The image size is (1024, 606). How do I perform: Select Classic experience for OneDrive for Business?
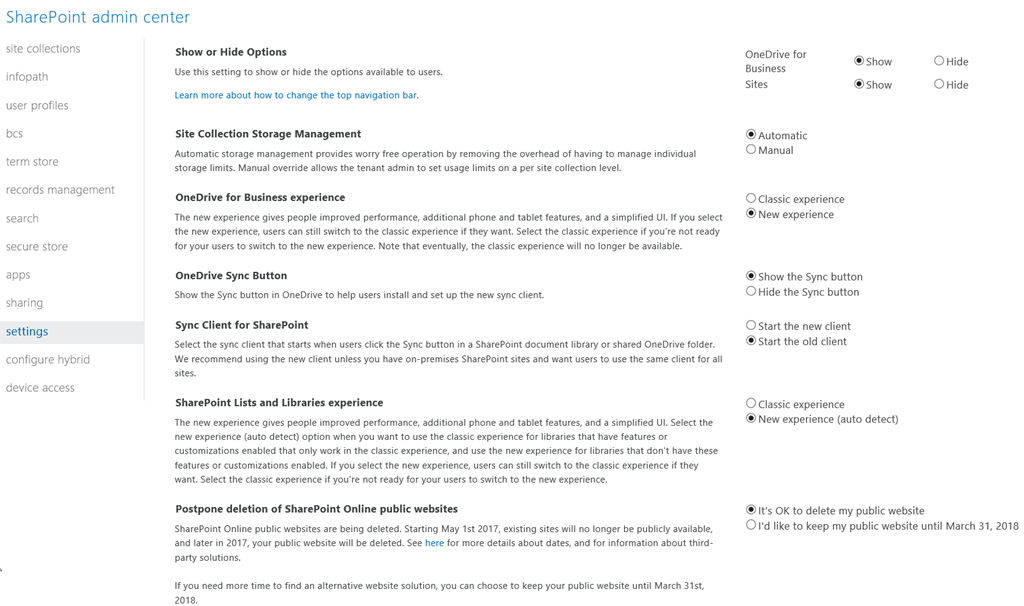(751, 199)
